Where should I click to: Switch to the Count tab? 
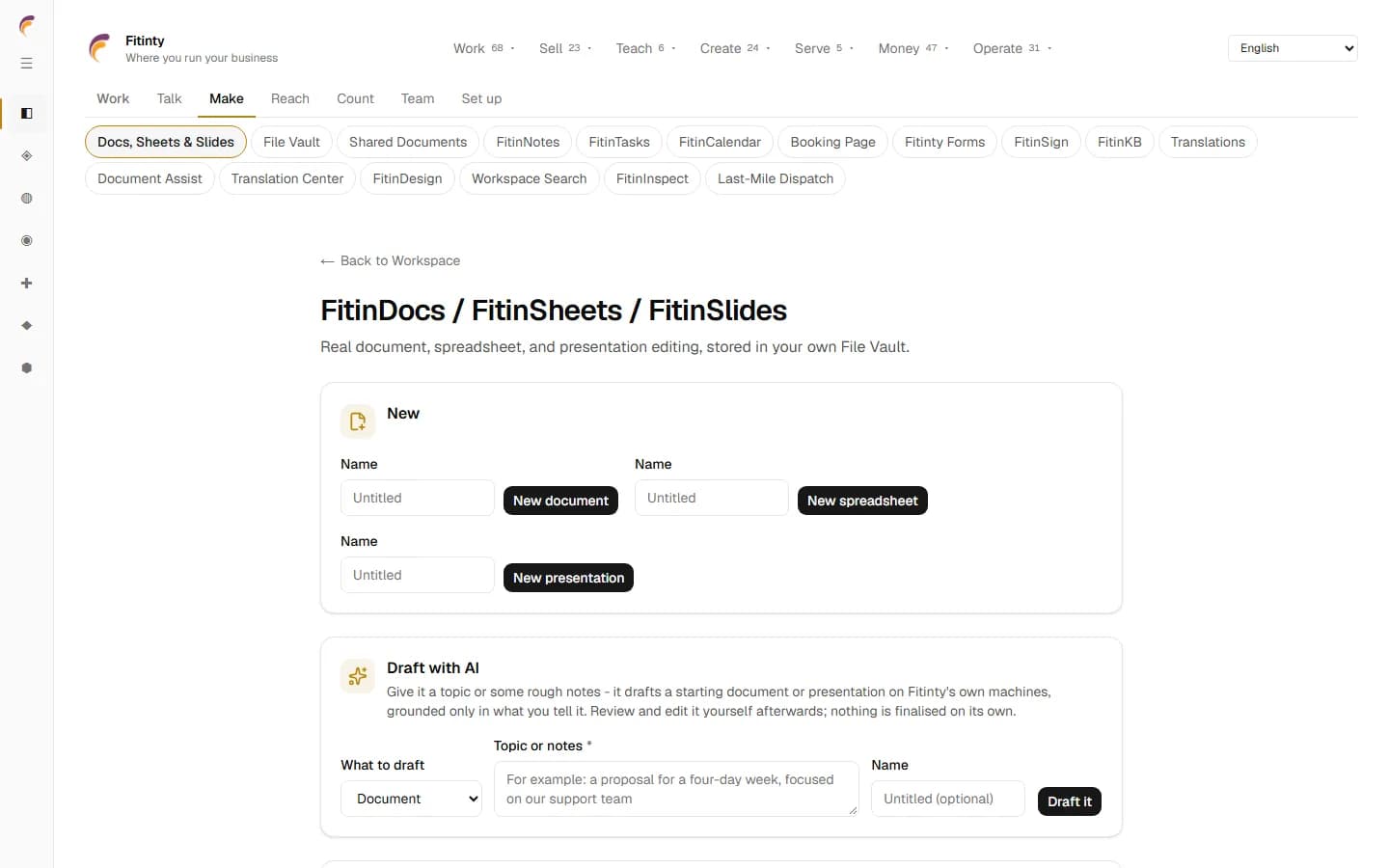click(x=355, y=98)
